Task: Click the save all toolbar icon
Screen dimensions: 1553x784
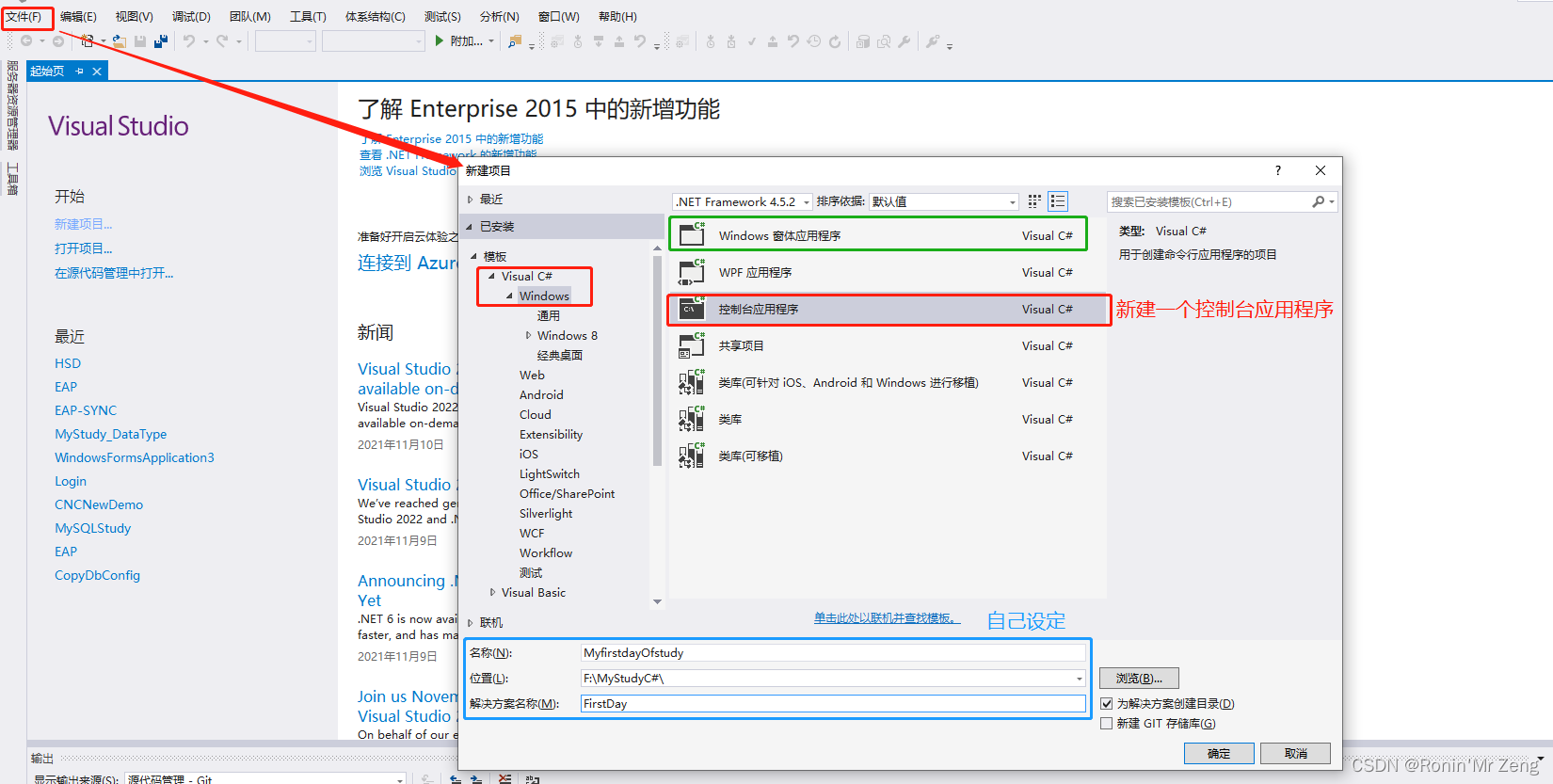Action: point(161,41)
